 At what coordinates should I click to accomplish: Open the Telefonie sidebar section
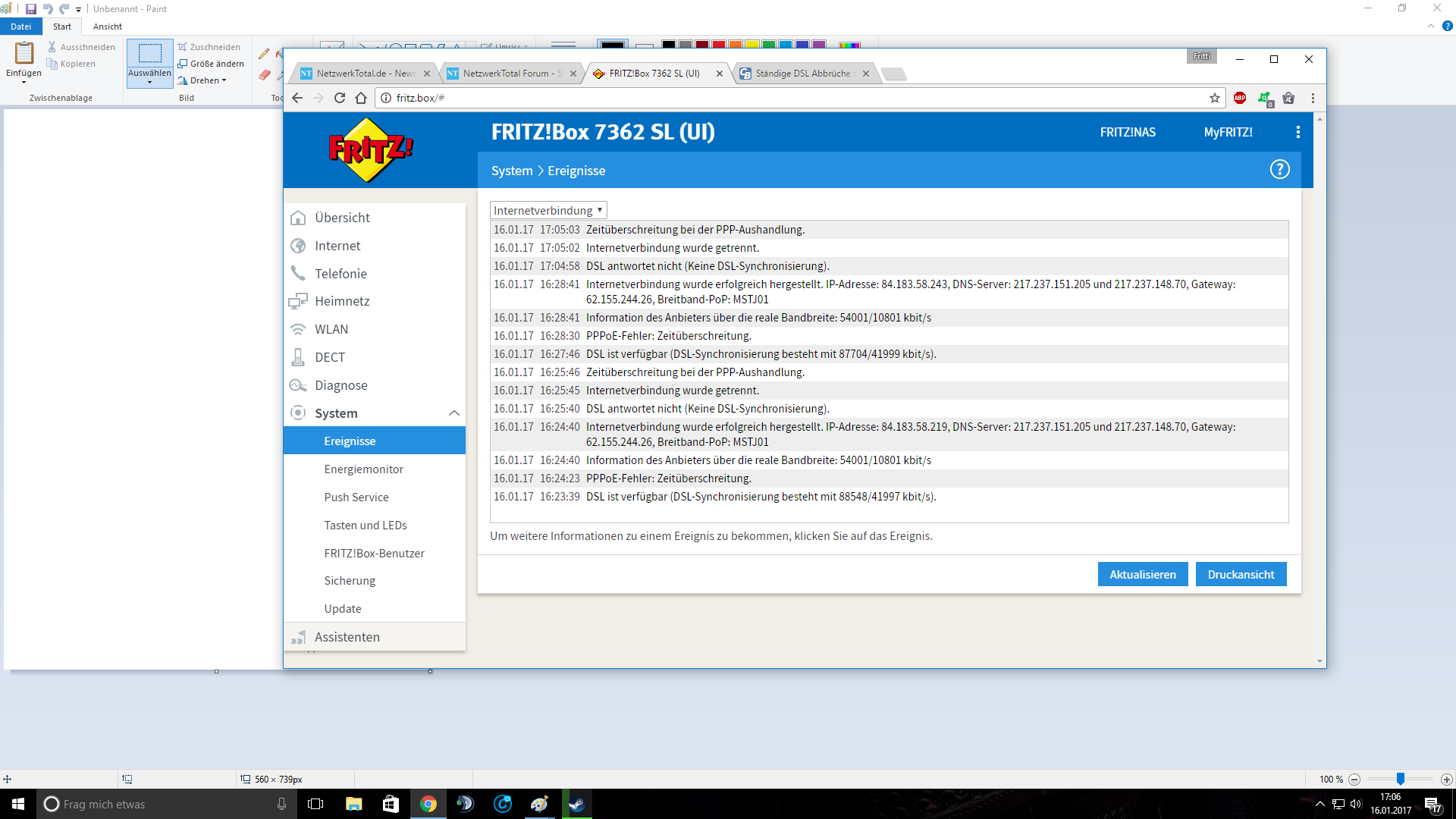pyautogui.click(x=340, y=274)
